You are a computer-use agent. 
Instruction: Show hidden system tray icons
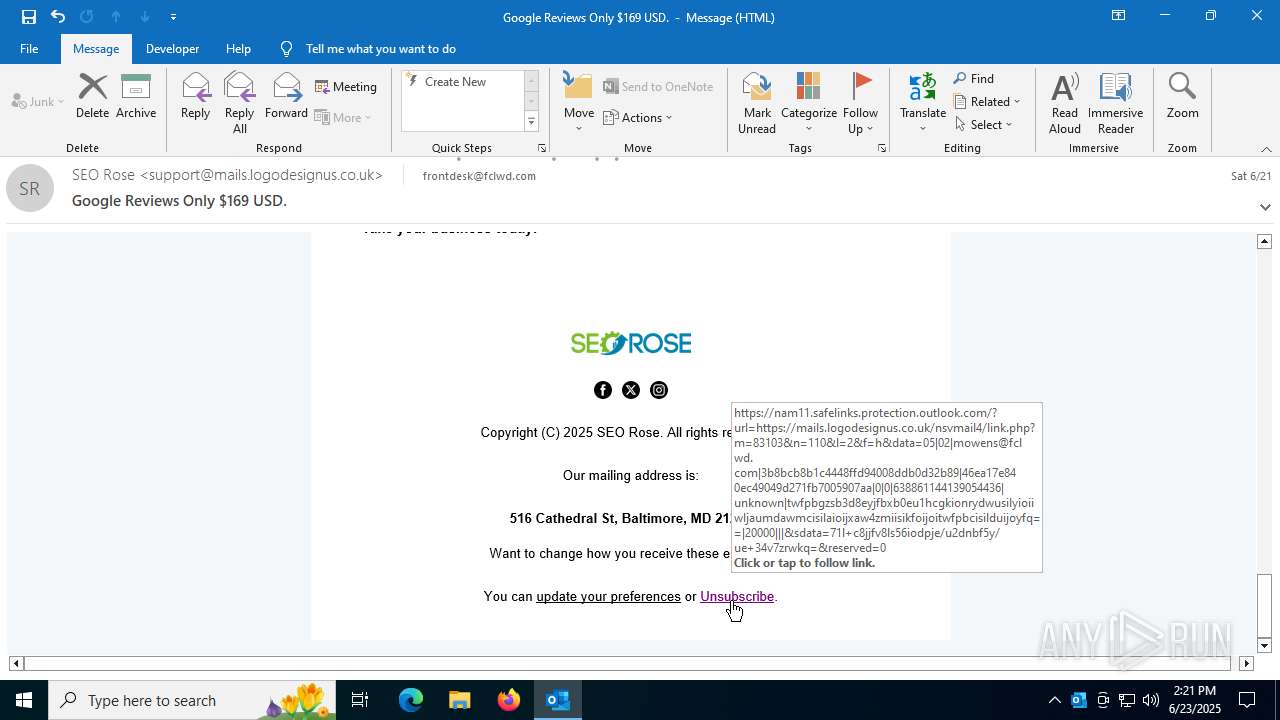click(1054, 700)
